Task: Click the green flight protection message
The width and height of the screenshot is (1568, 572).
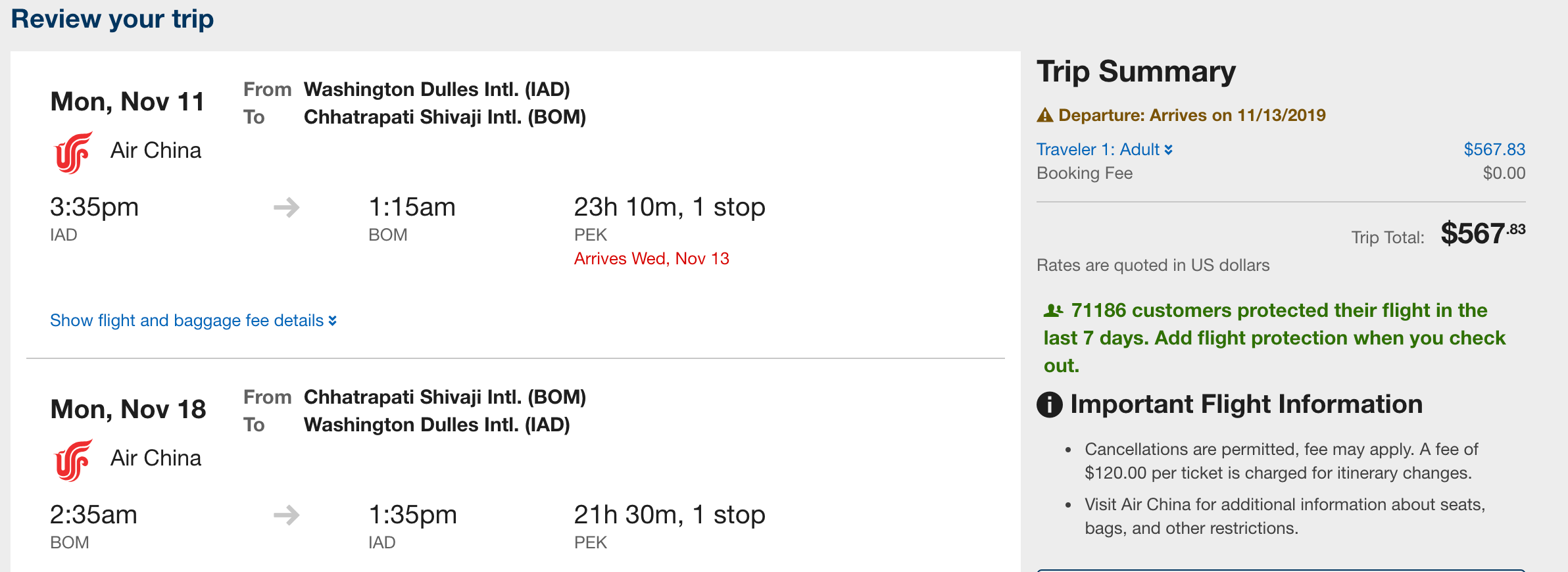Action: coord(1274,337)
